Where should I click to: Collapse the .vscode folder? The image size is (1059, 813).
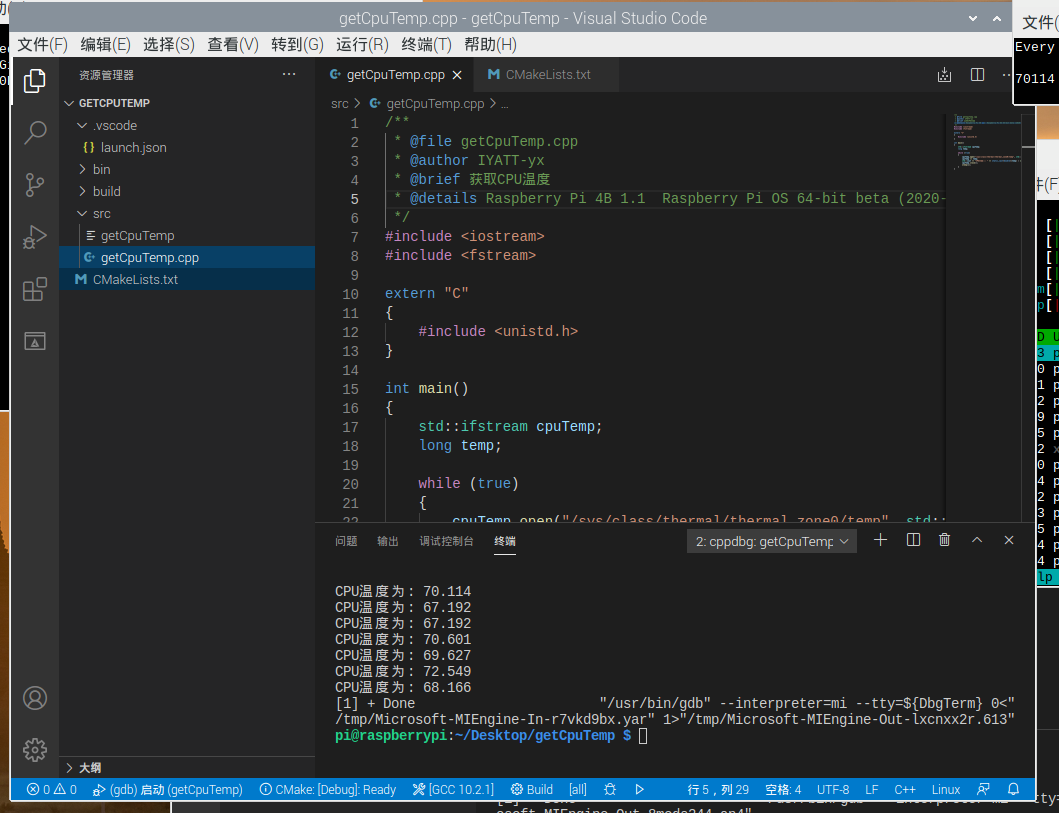(187, 126)
